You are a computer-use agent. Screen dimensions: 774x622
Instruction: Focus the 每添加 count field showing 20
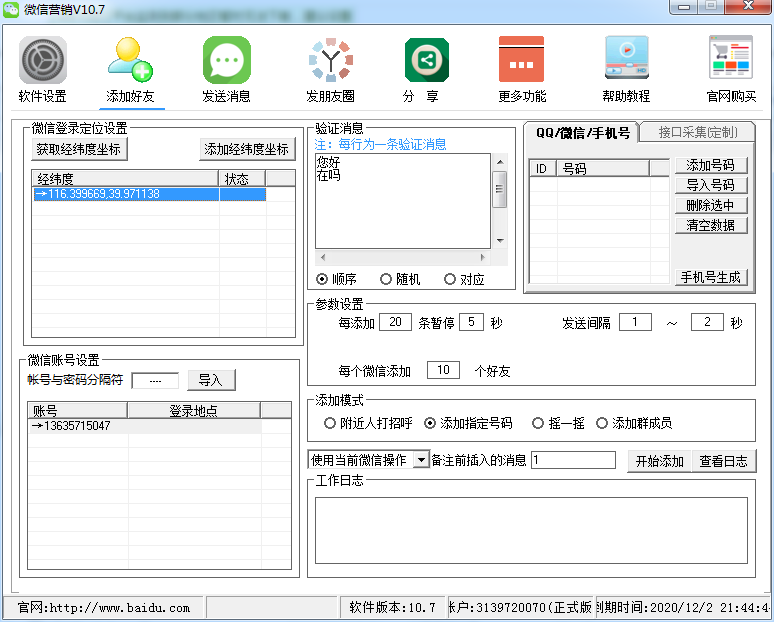click(x=395, y=322)
